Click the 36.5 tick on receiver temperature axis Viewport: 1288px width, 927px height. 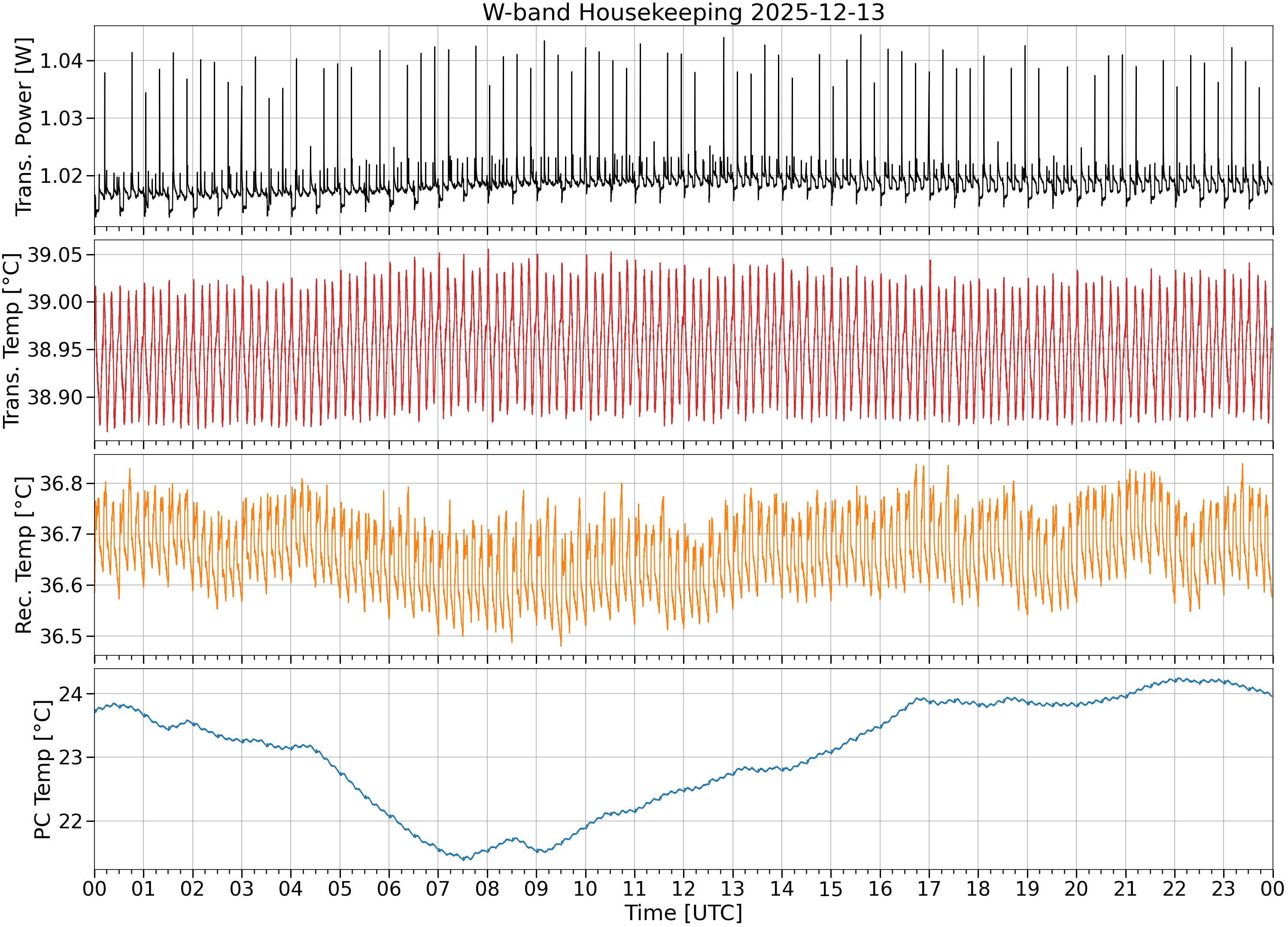click(61, 636)
